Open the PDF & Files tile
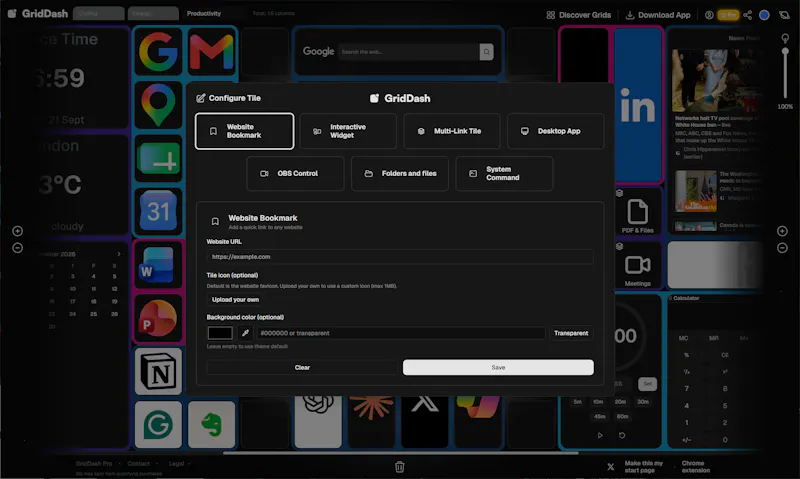The width and height of the screenshot is (800, 479). tap(638, 211)
